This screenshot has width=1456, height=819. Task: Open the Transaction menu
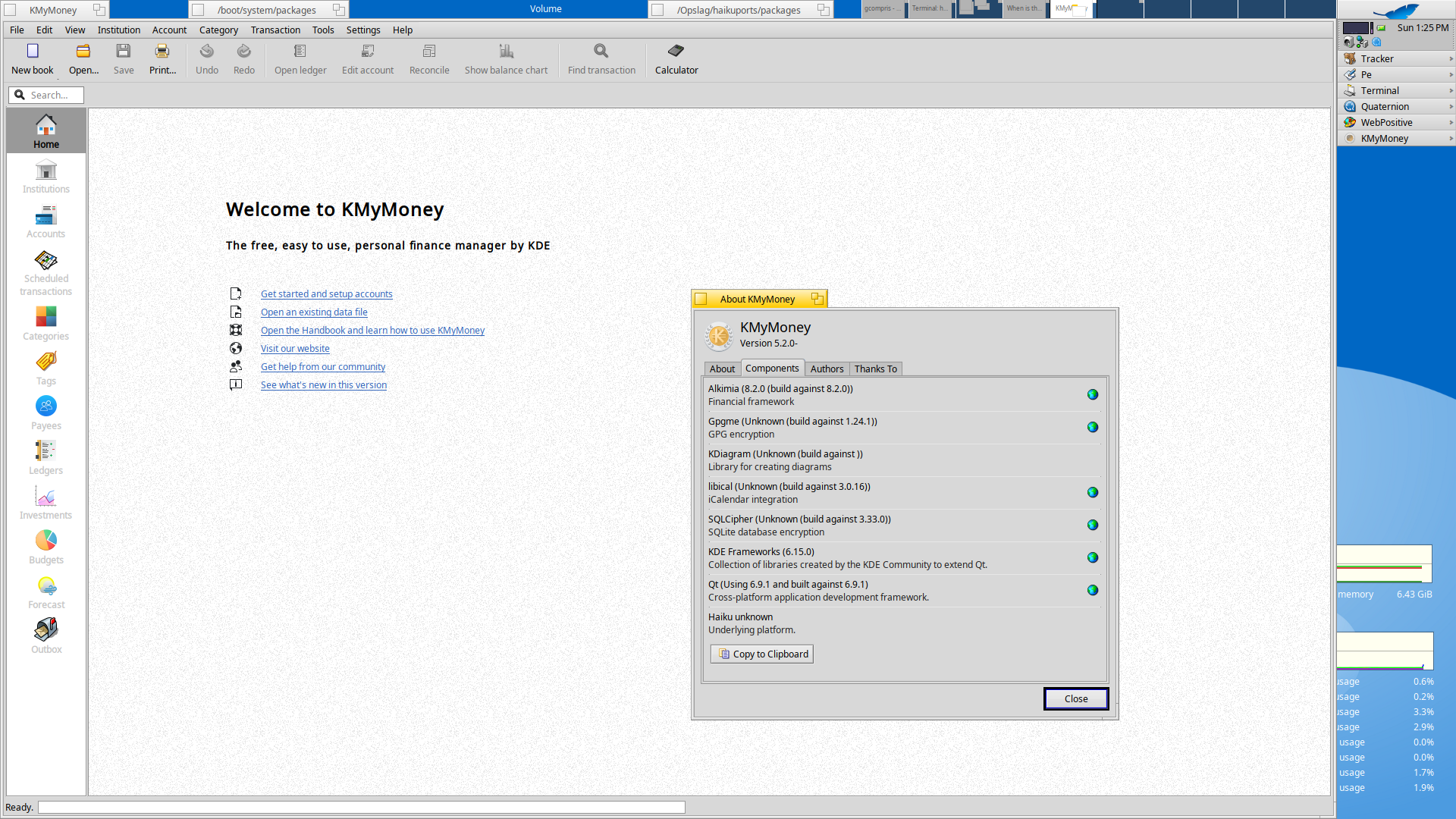[275, 30]
